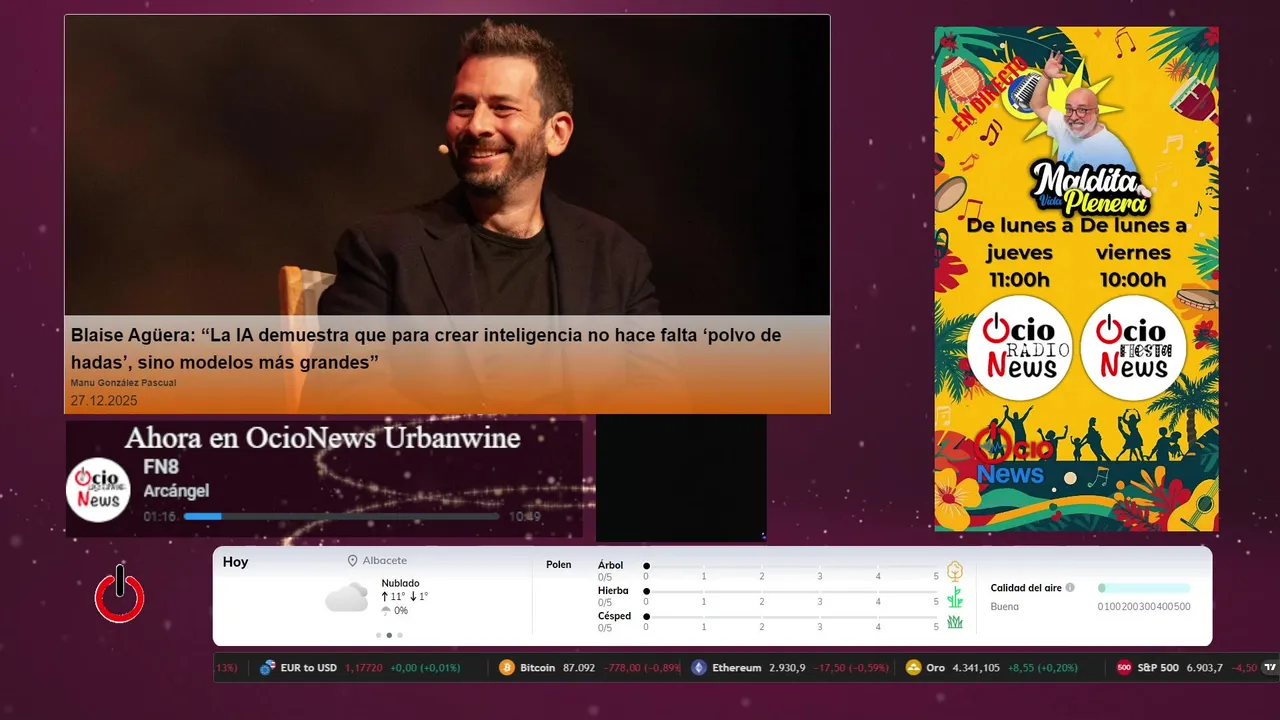Select the middle weather carousel dot

(x=389, y=635)
